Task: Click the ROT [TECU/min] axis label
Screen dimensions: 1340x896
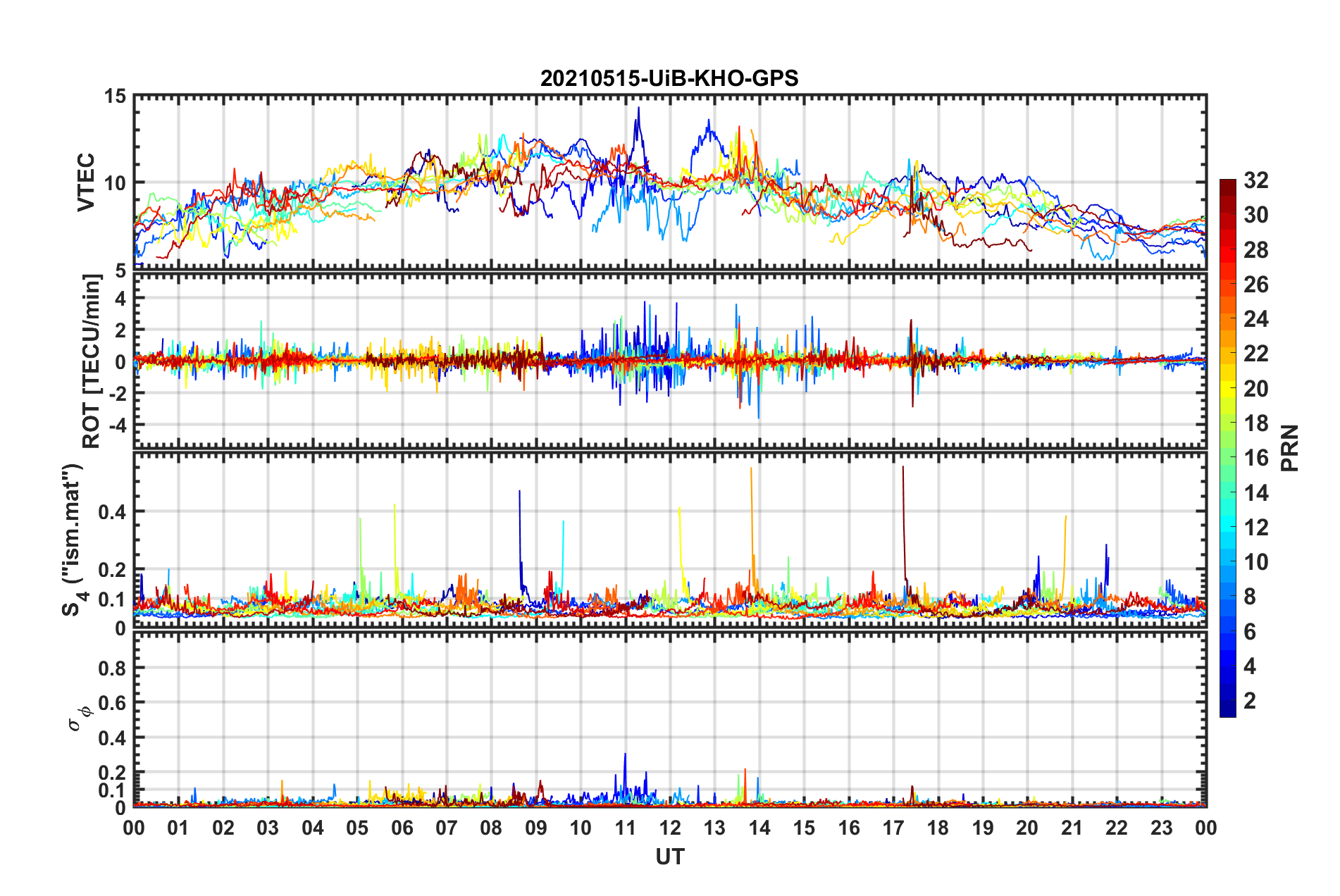Action: 91,361
